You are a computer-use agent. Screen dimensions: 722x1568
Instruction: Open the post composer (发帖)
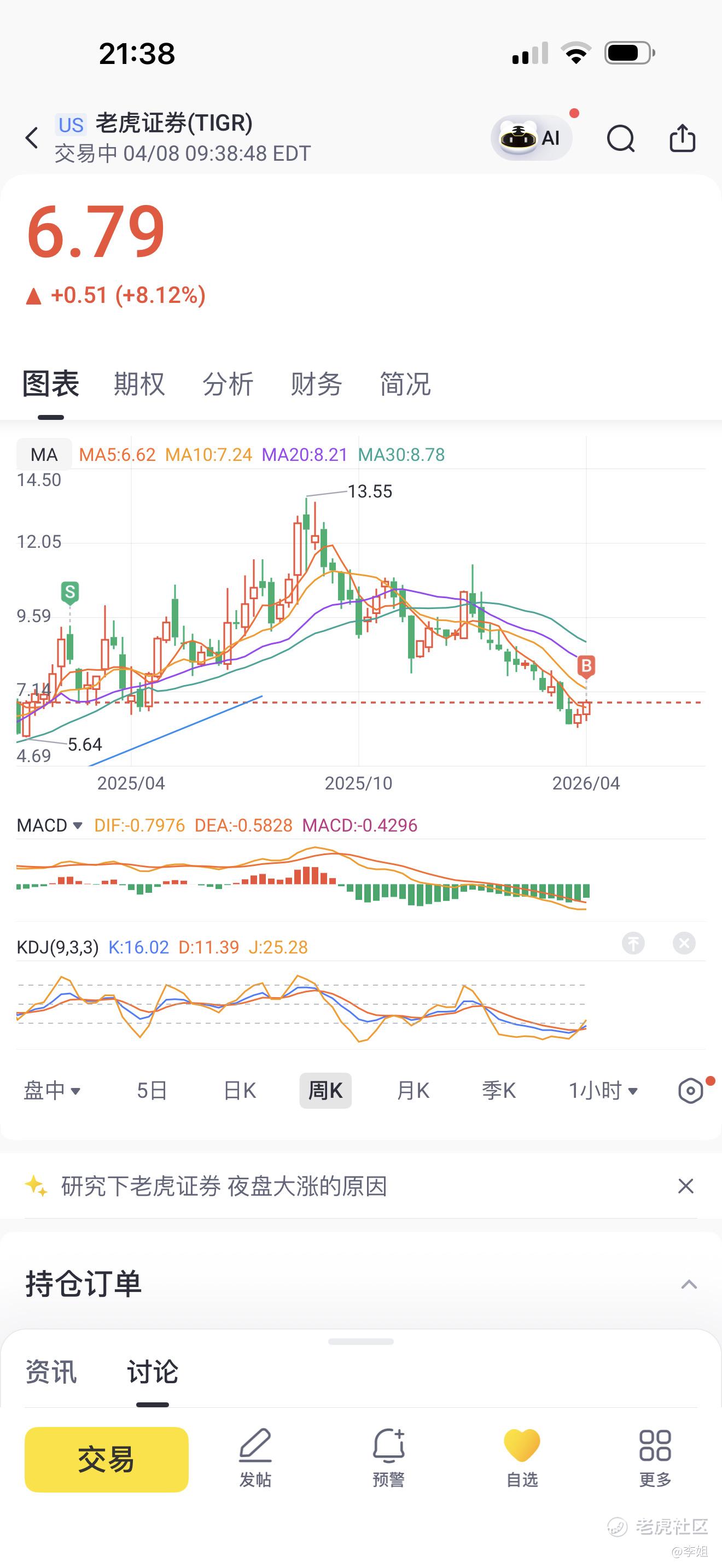click(x=255, y=1459)
